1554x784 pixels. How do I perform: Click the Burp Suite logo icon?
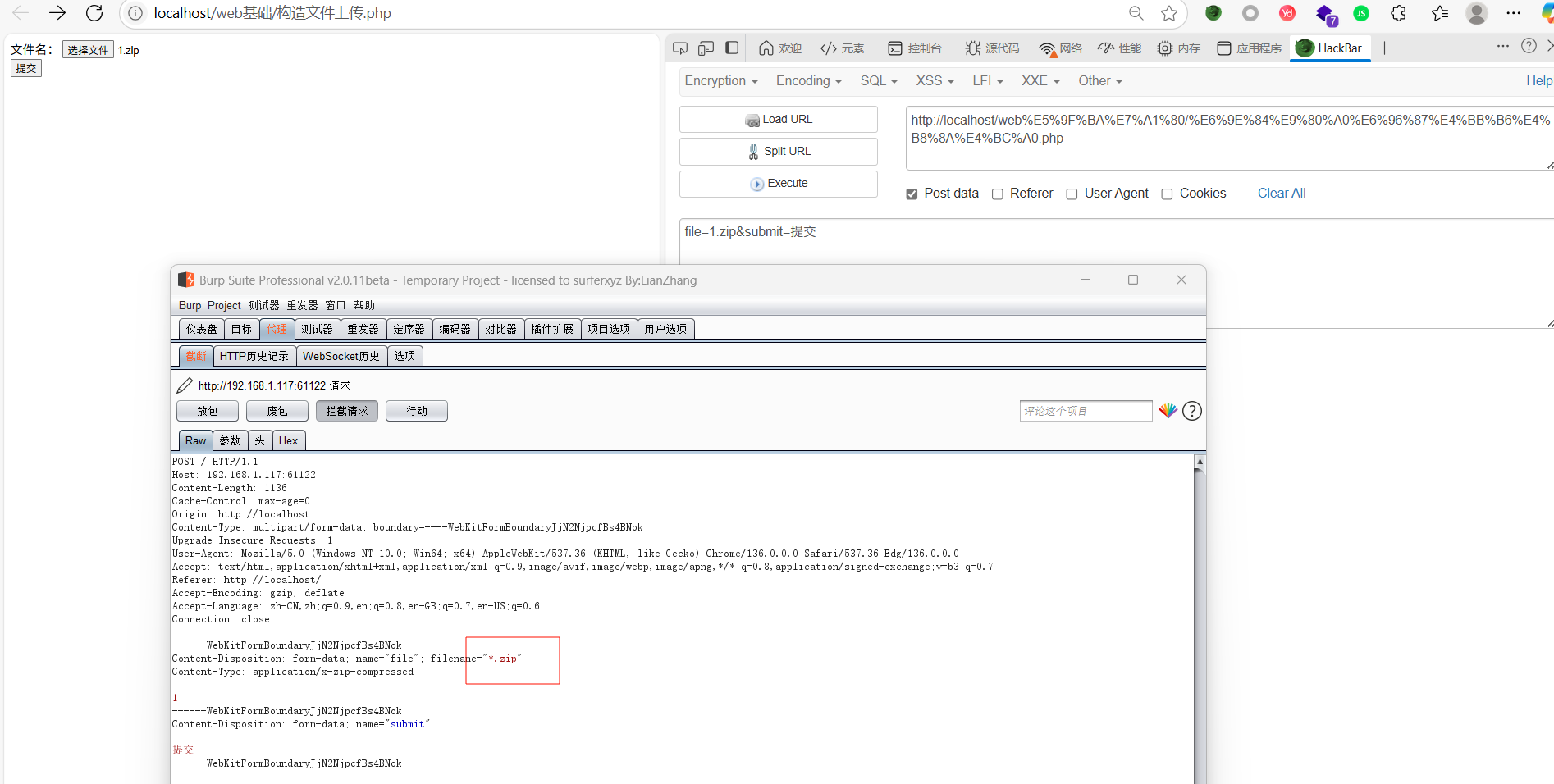click(186, 280)
